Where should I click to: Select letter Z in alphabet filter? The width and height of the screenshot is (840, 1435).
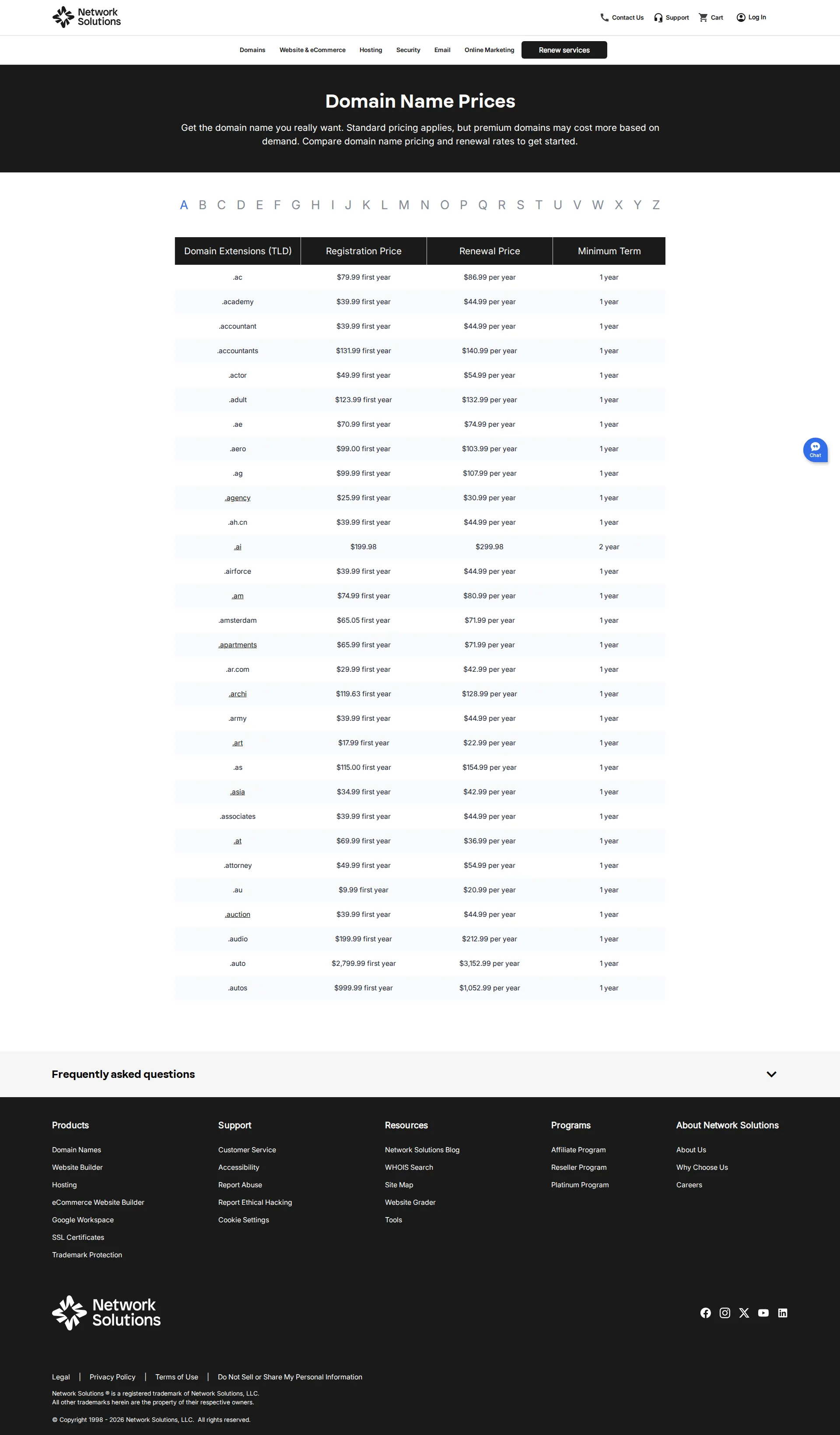(656, 205)
